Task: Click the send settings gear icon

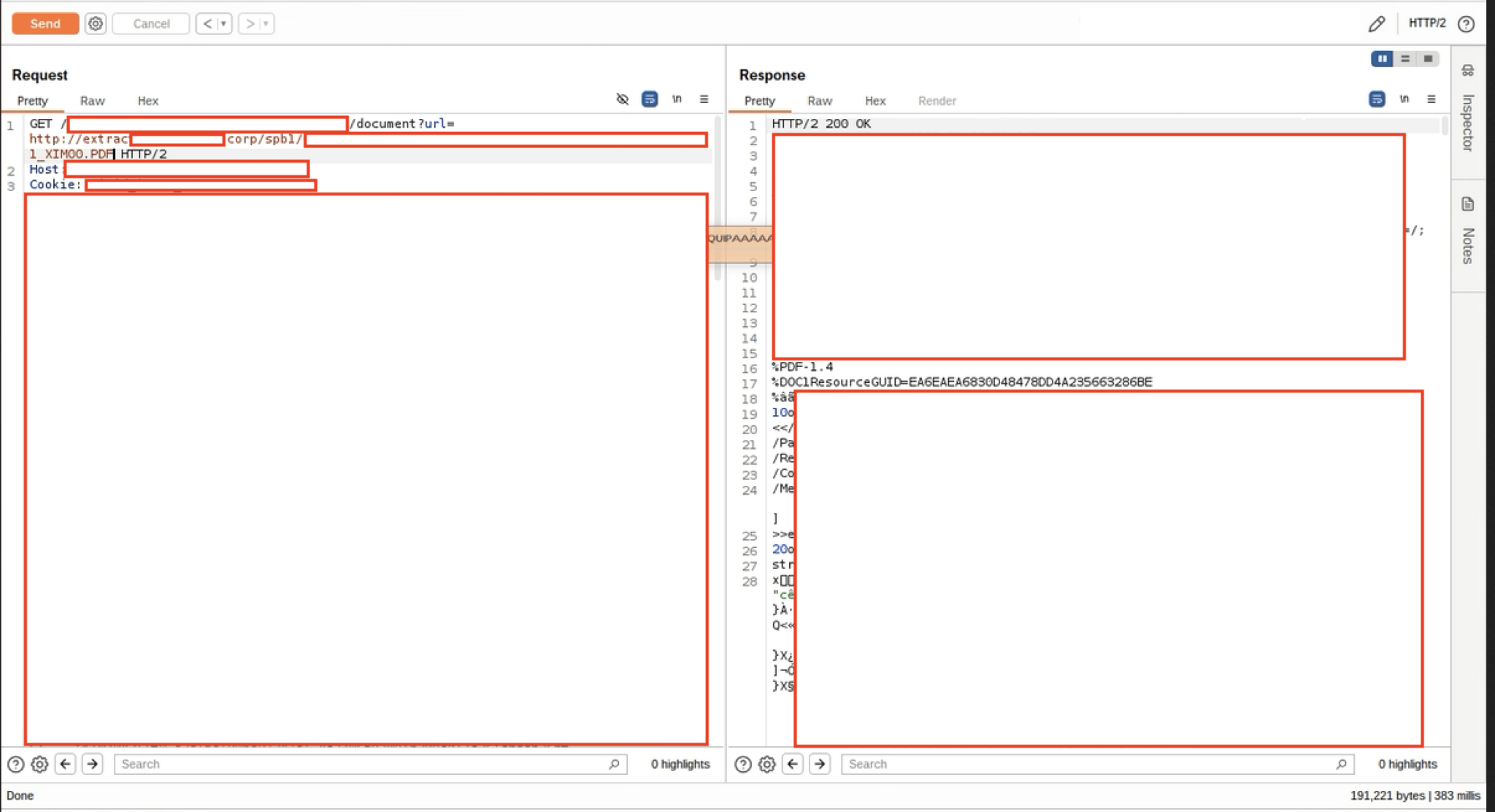Action: [95, 23]
